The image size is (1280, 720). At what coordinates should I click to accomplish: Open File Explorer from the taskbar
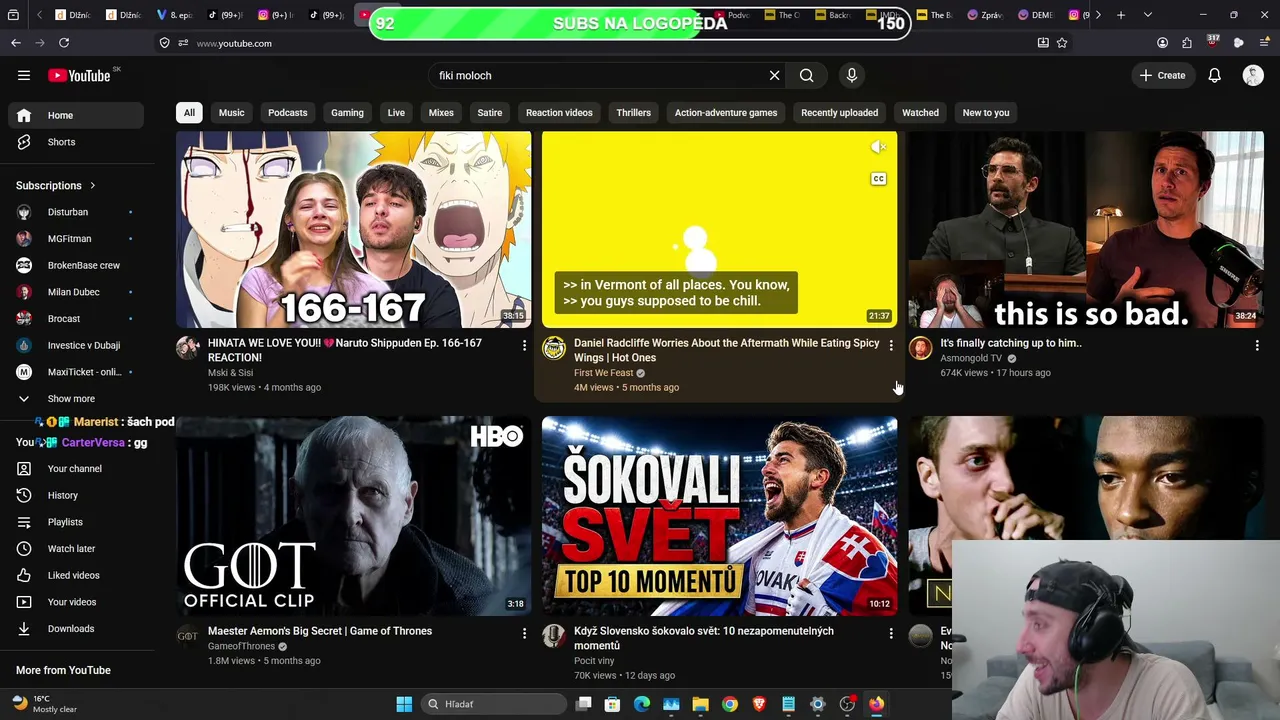click(700, 704)
